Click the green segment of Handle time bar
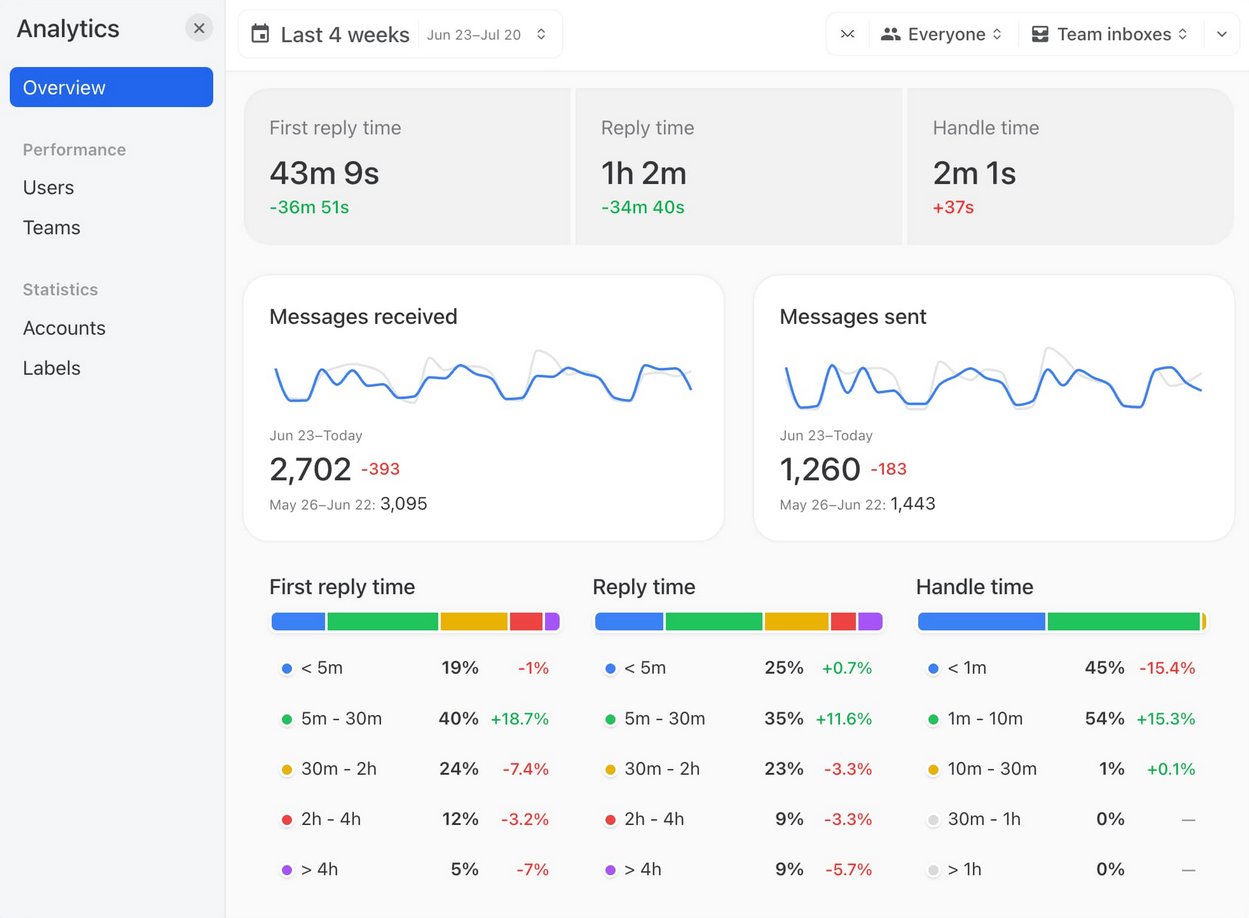Image resolution: width=1249 pixels, height=918 pixels. click(1124, 622)
